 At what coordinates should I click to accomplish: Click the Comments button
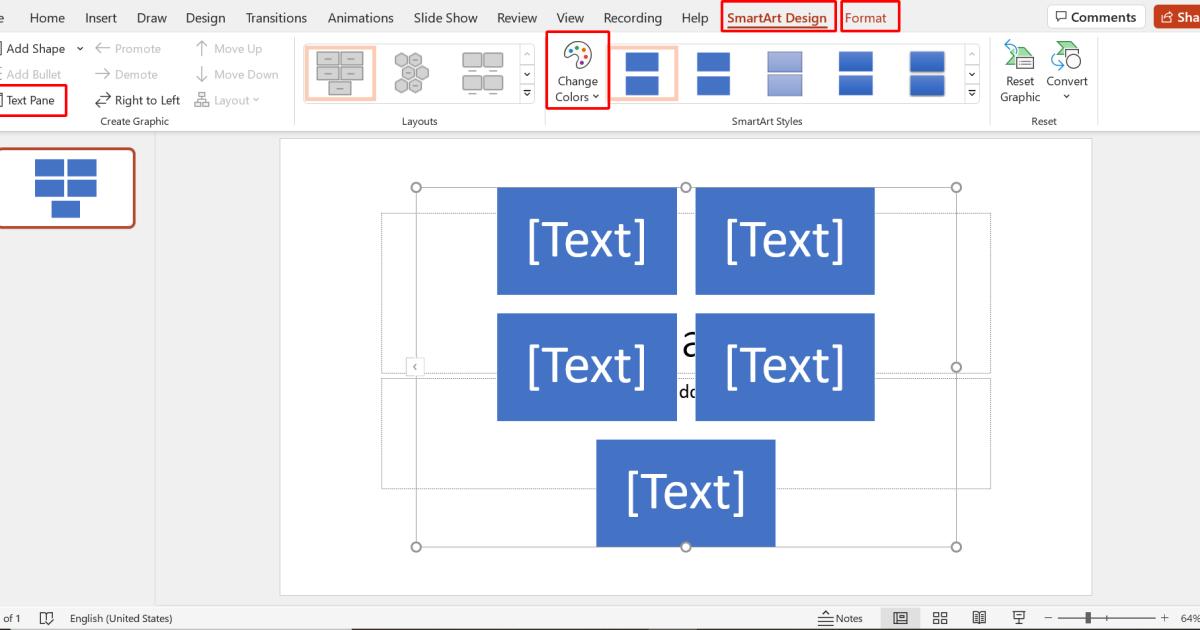[1096, 16]
